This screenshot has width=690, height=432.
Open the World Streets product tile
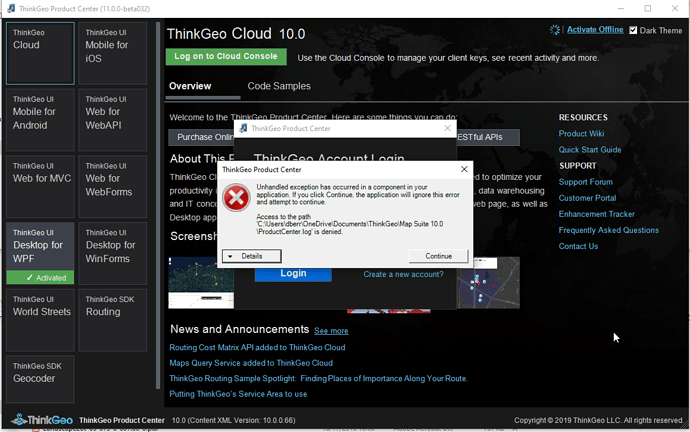(x=40, y=320)
